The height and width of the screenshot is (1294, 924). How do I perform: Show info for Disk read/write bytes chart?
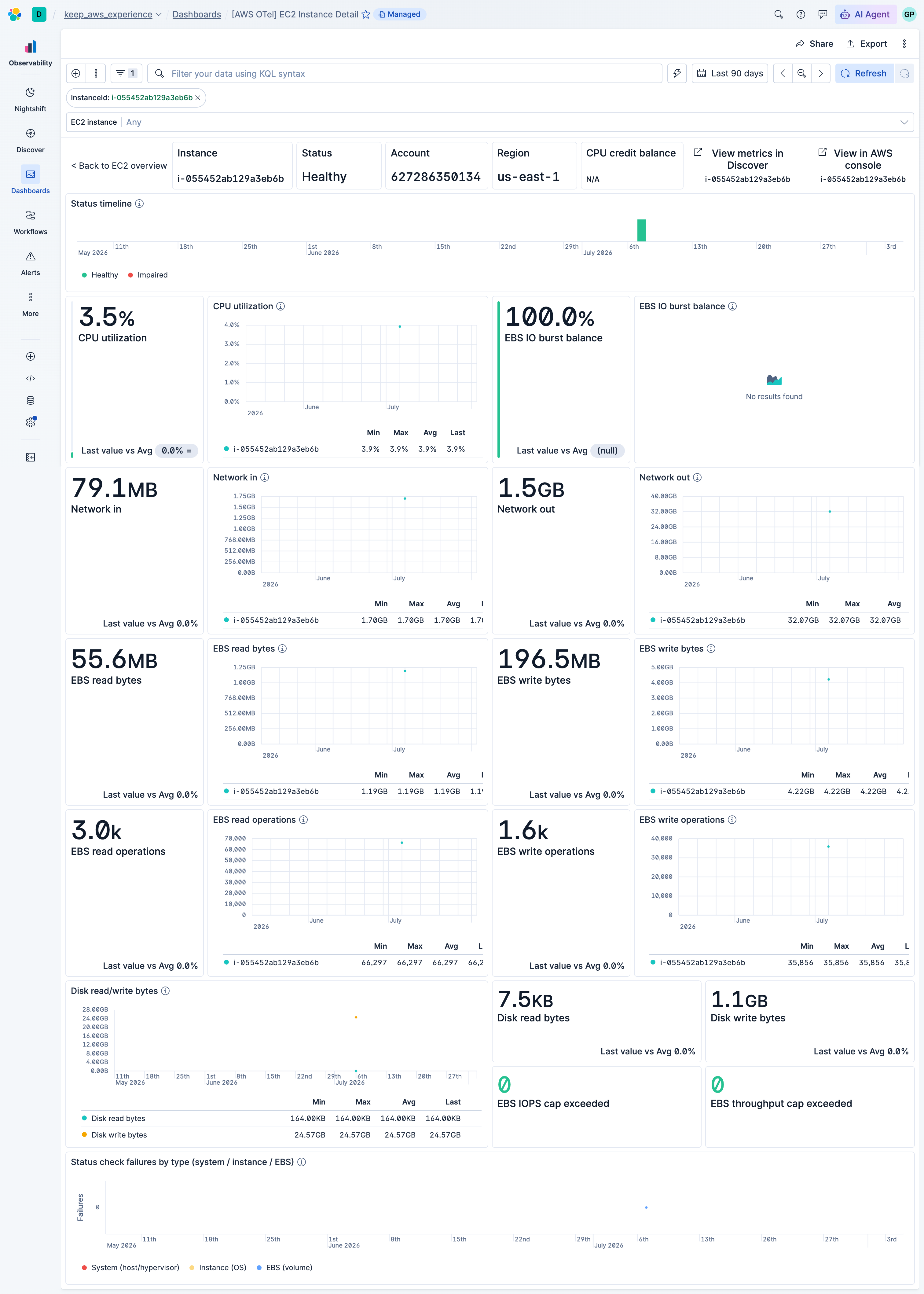(x=166, y=991)
